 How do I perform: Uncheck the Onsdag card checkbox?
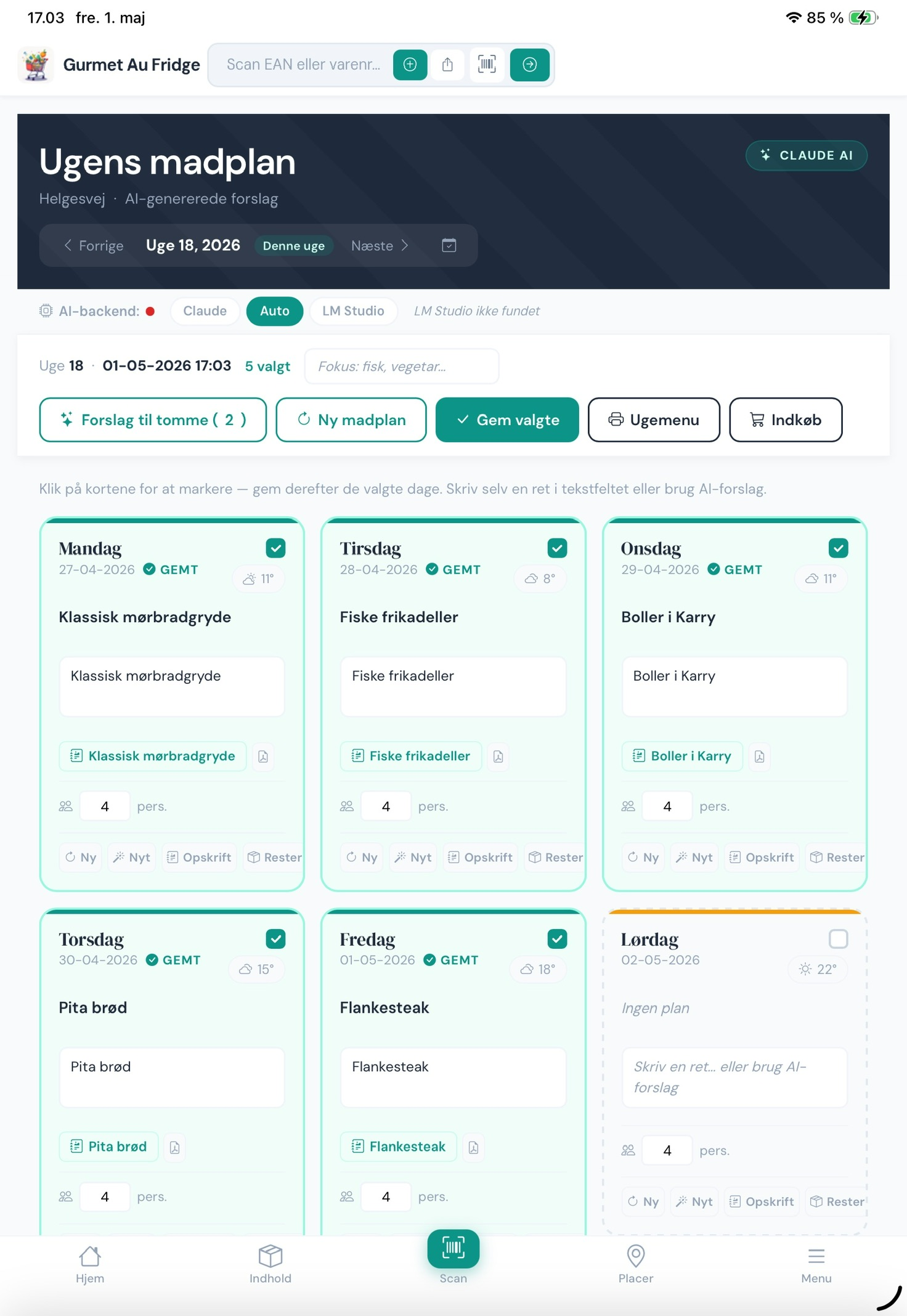[x=839, y=548]
